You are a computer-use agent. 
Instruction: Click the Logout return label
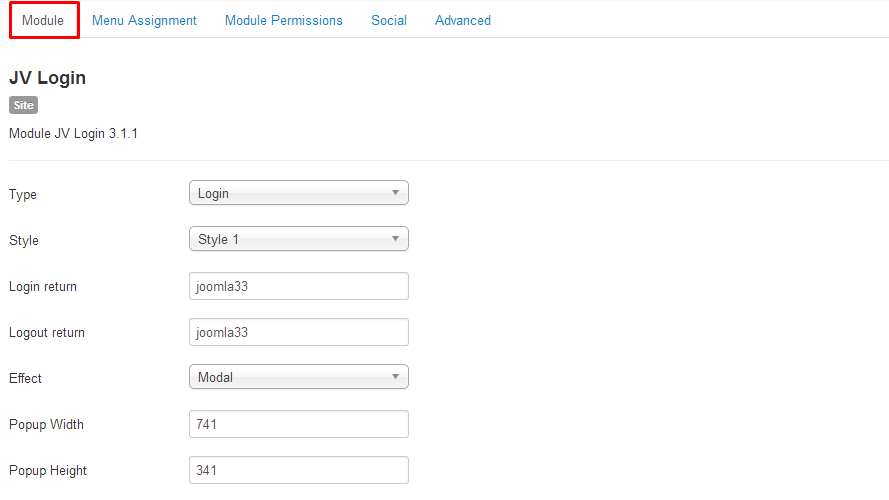pos(46,333)
